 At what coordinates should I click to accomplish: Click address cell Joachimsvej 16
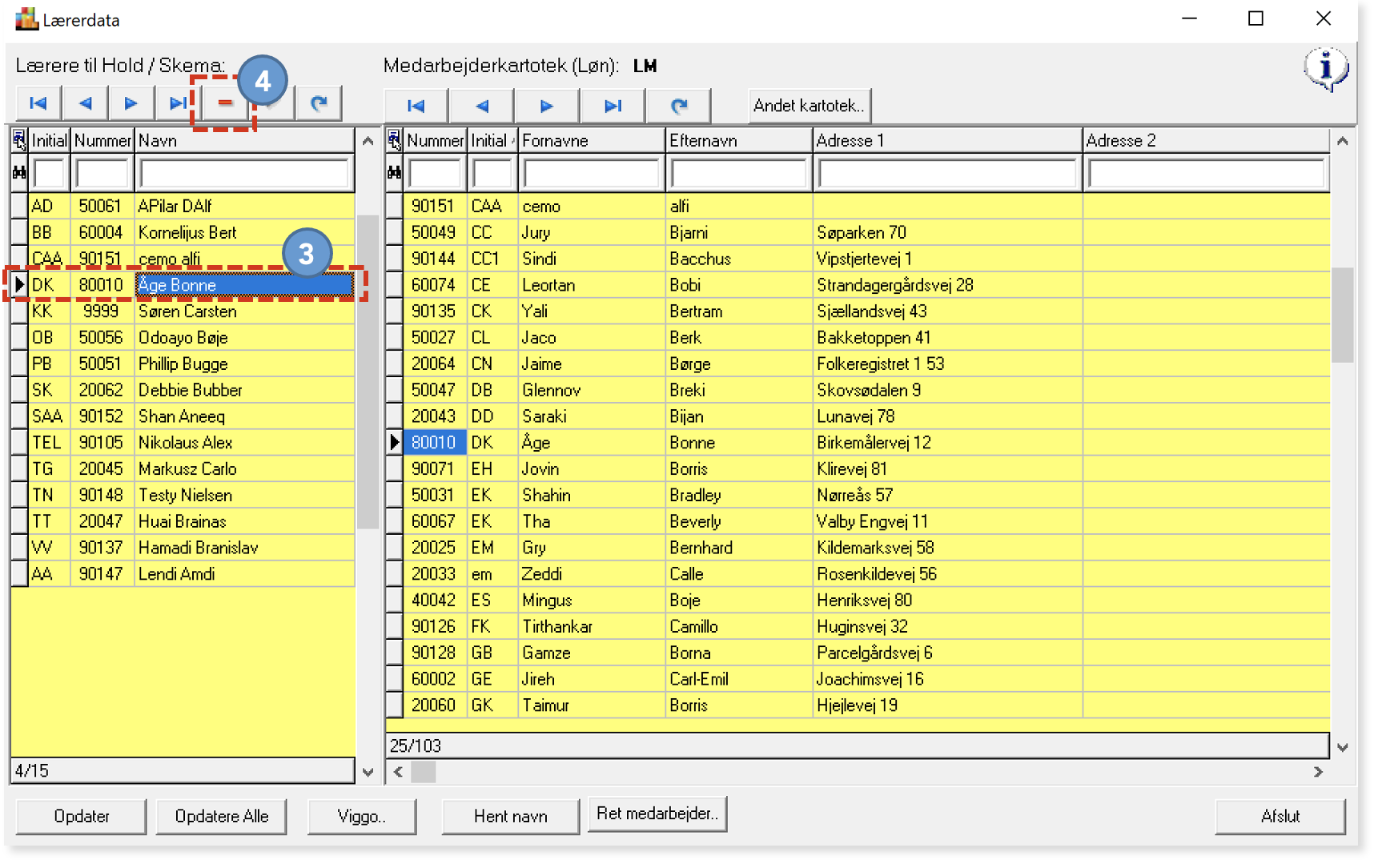click(948, 680)
